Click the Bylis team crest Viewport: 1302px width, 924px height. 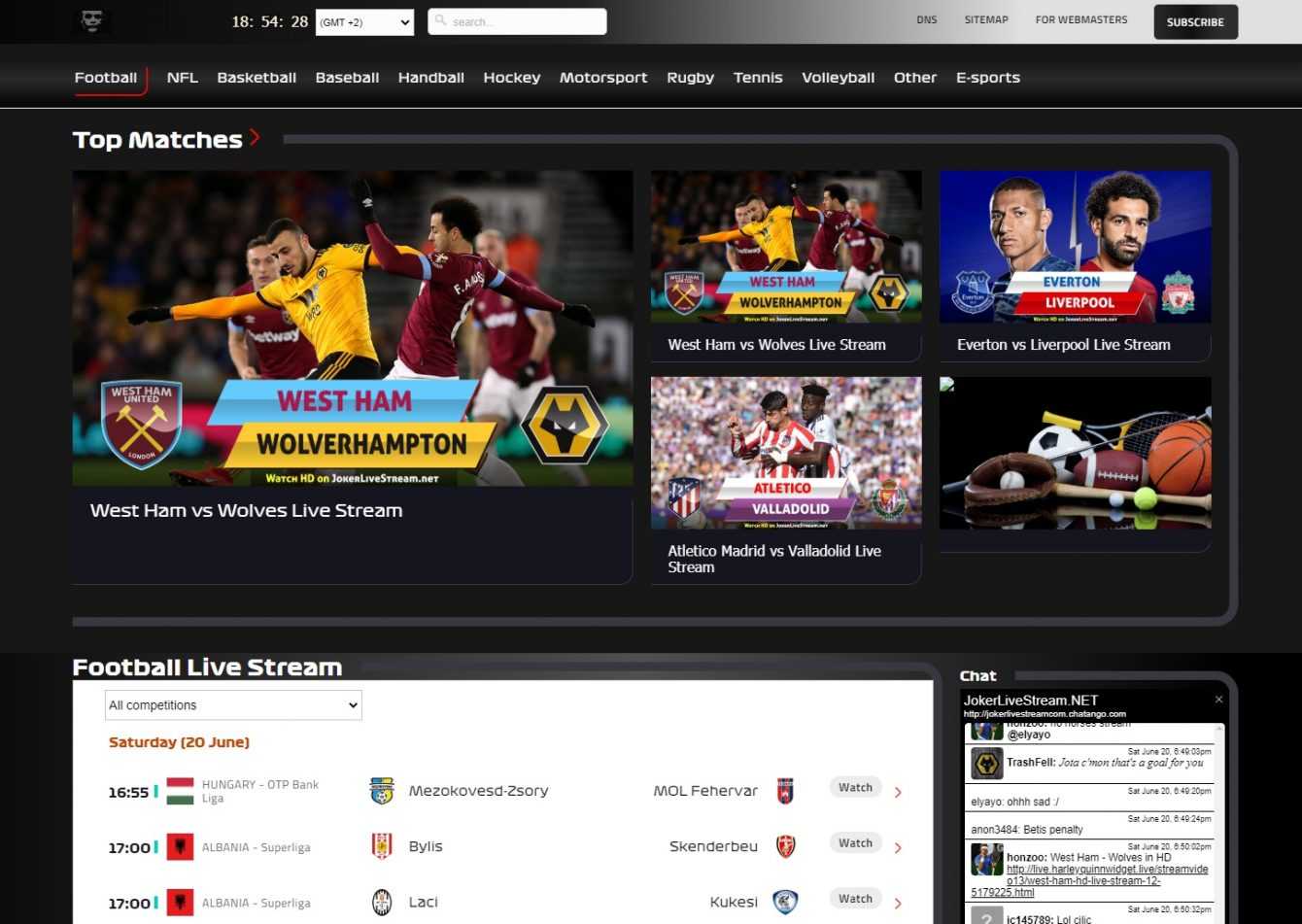coord(382,846)
